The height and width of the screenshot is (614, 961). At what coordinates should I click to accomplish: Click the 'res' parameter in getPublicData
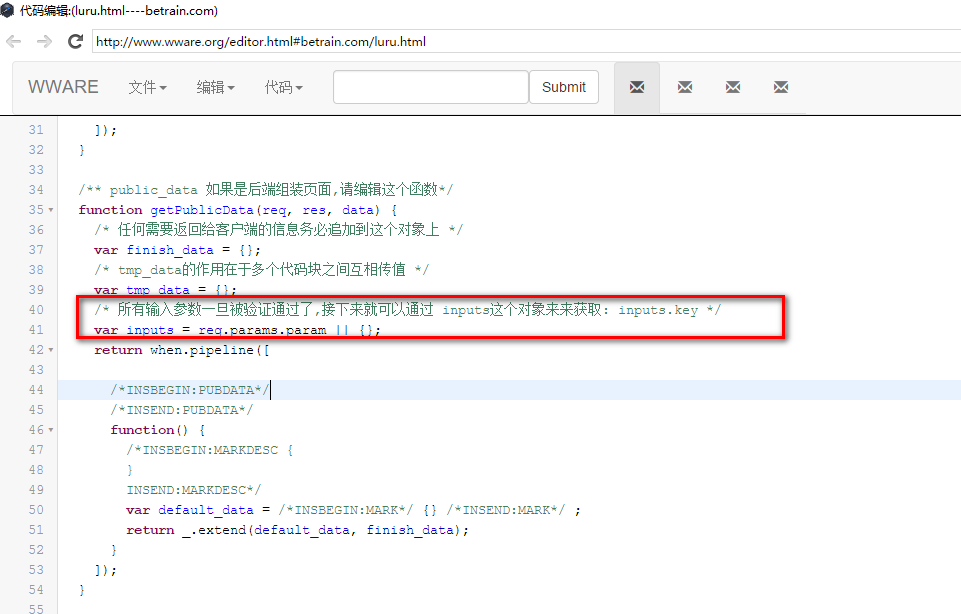pyautogui.click(x=314, y=210)
